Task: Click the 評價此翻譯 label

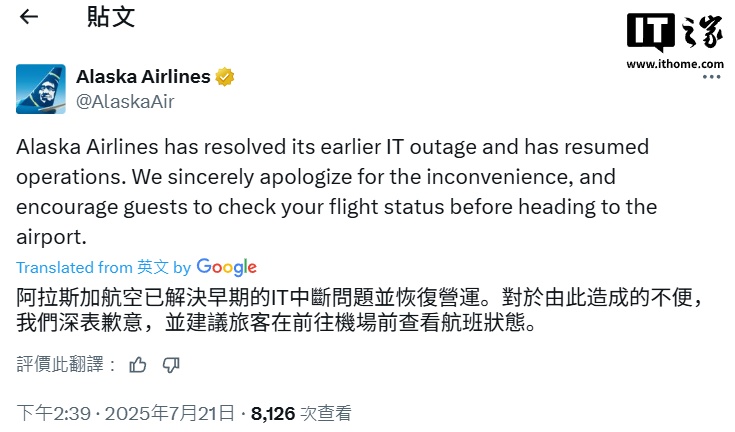Action: (x=61, y=365)
